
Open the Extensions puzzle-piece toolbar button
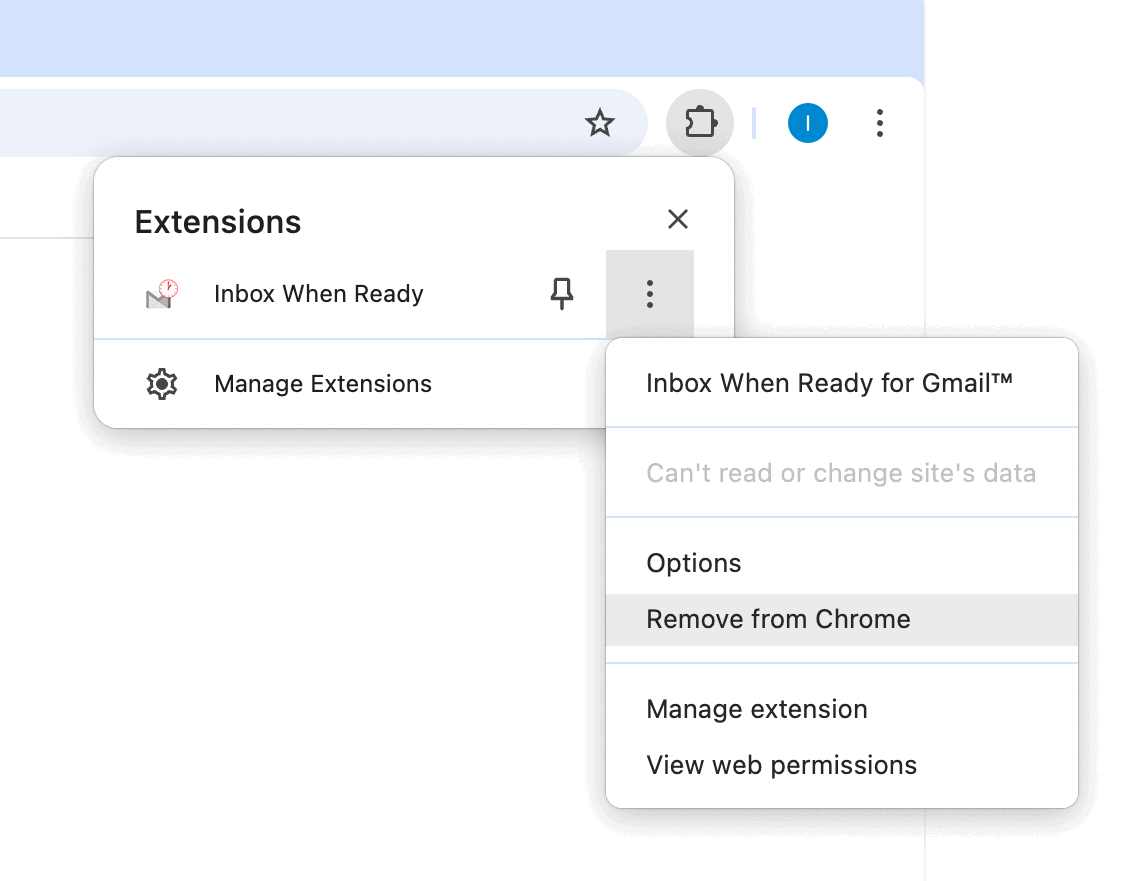(700, 123)
